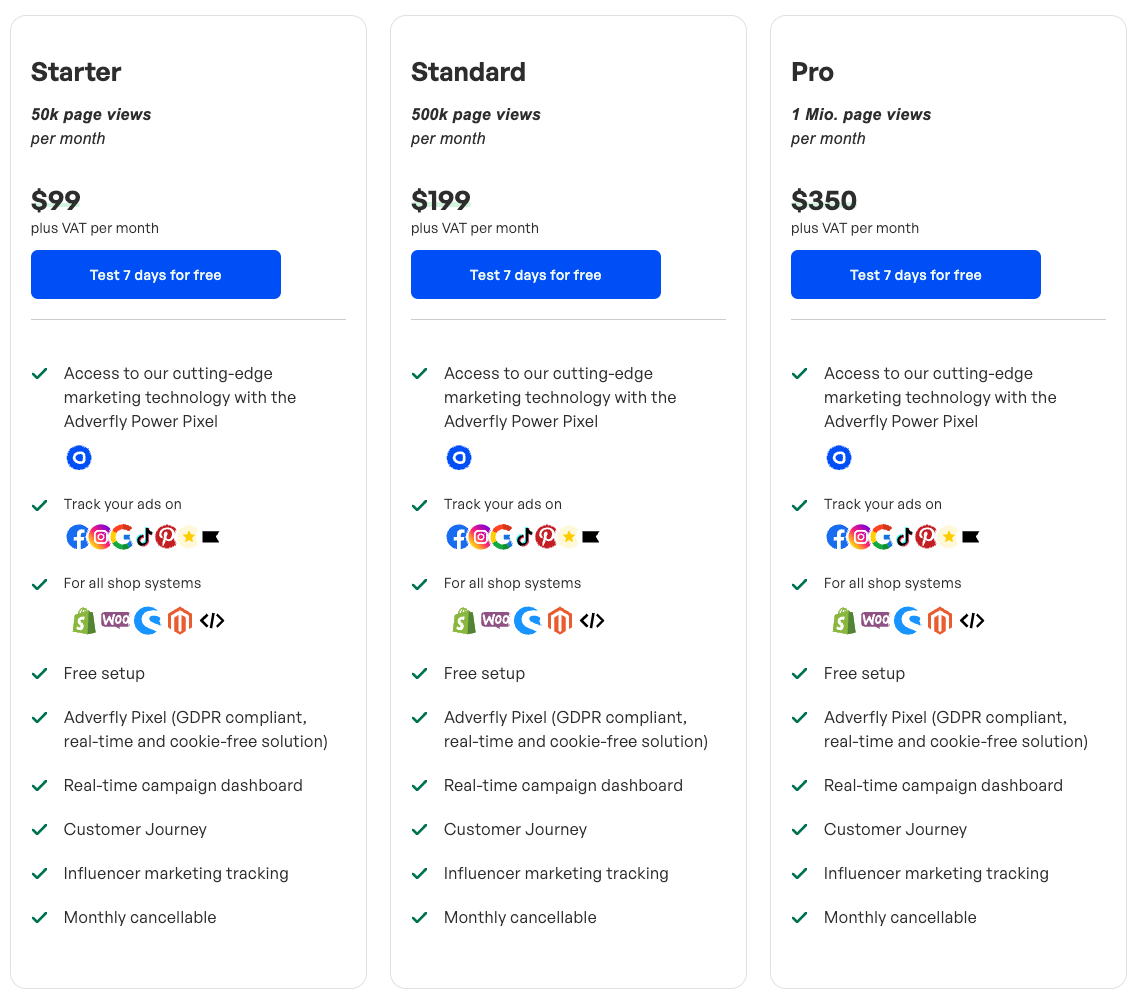The height and width of the screenshot is (1008, 1140).
Task: Click the Magento icon in the Standard plan
Action: tap(560, 621)
